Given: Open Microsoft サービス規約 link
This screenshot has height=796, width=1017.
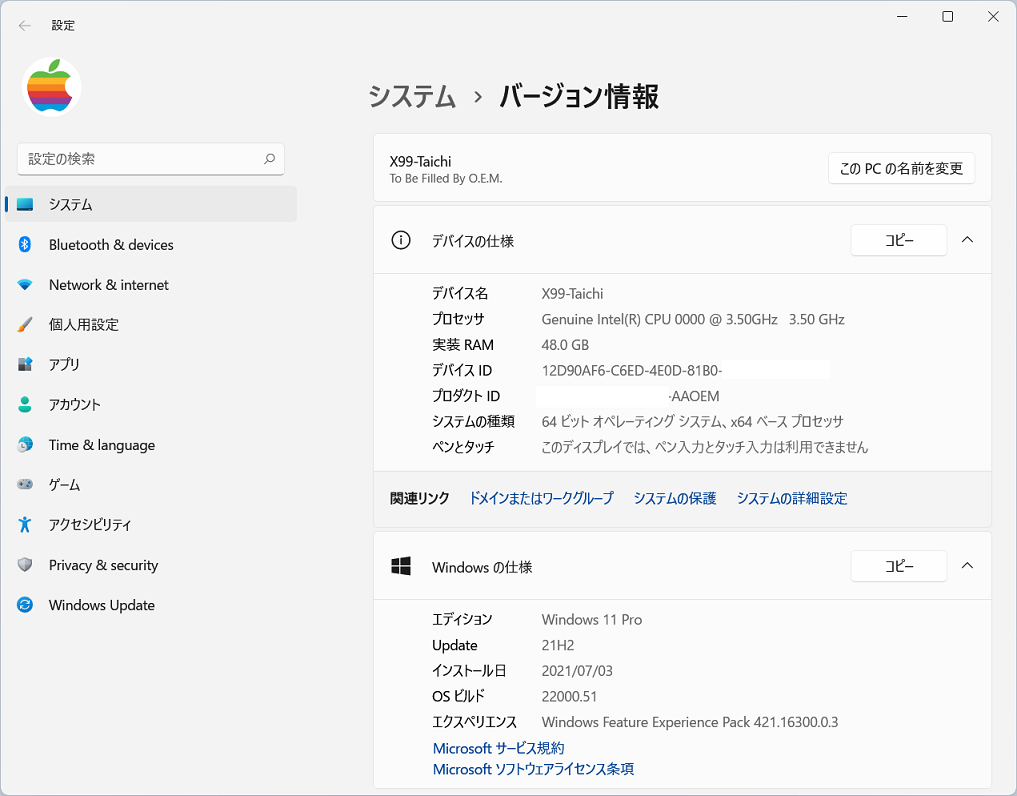Looking at the screenshot, I should pyautogui.click(x=498, y=748).
